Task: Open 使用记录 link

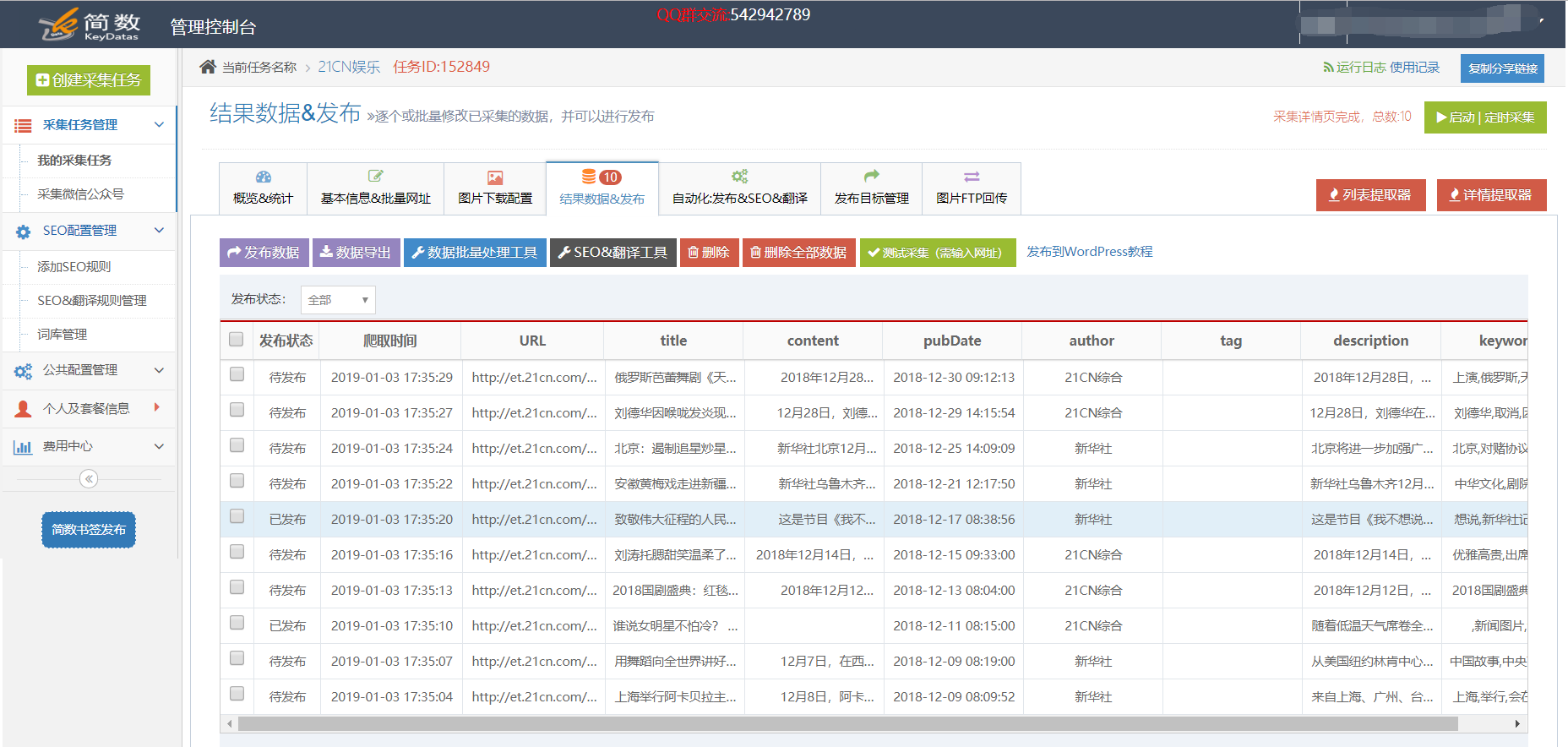Action: click(x=1415, y=68)
